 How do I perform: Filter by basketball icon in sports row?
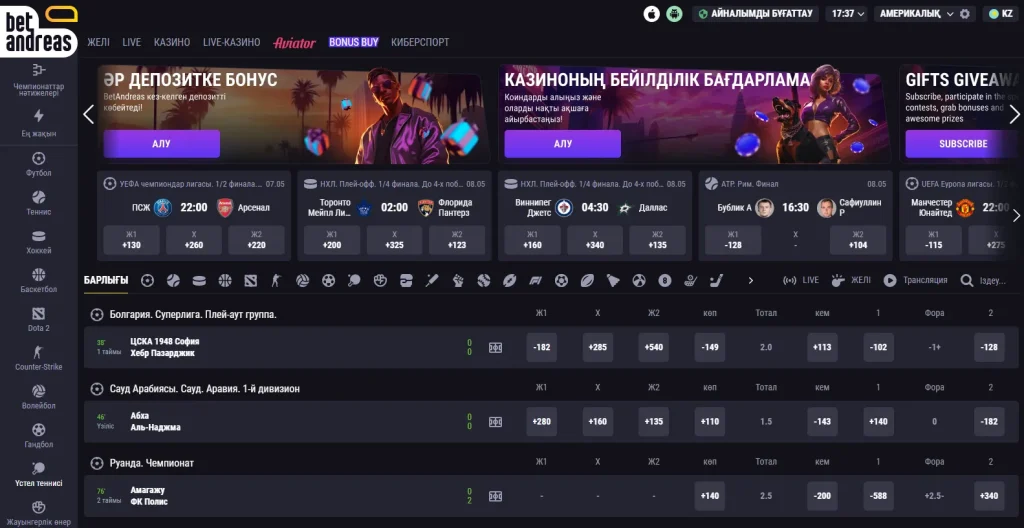pos(225,280)
